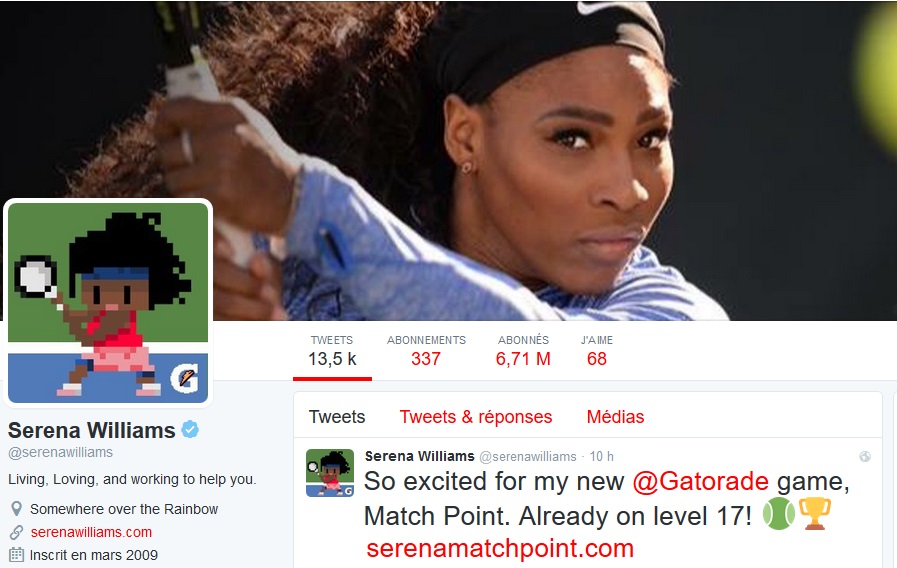897x568 pixels.
Task: View the 337 Abonnements list
Action: click(426, 351)
